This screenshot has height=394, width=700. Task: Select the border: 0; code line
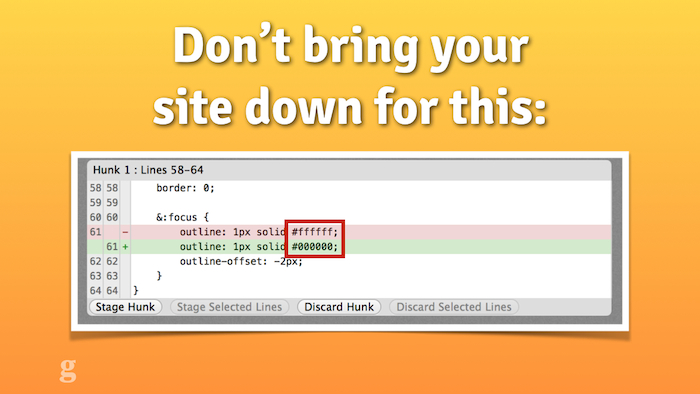tap(349, 188)
